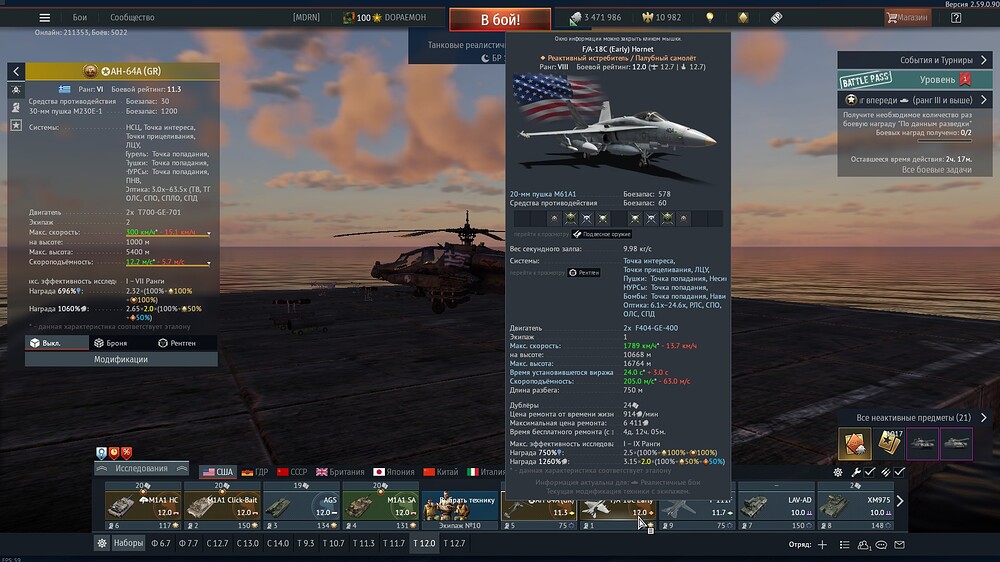
Task: Select the M1A1 HC crew slot
Action: 143,507
